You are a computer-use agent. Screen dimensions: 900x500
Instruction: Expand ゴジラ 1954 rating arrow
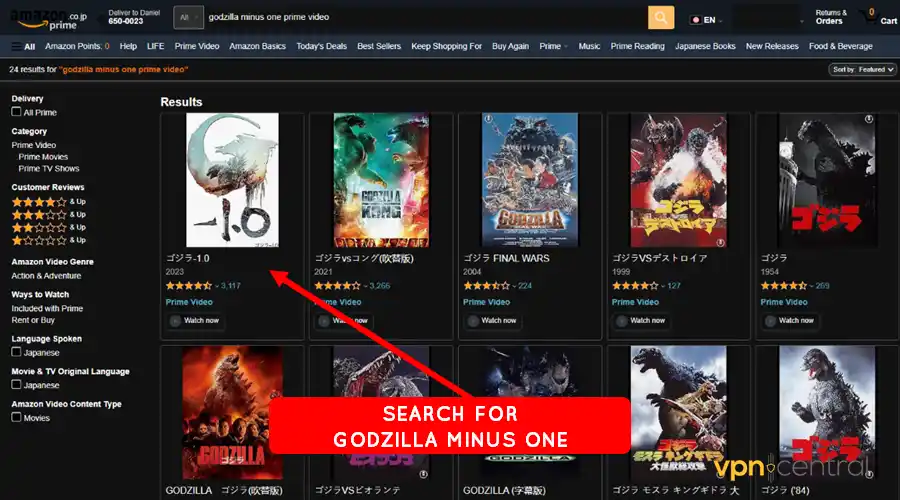[x=812, y=286]
